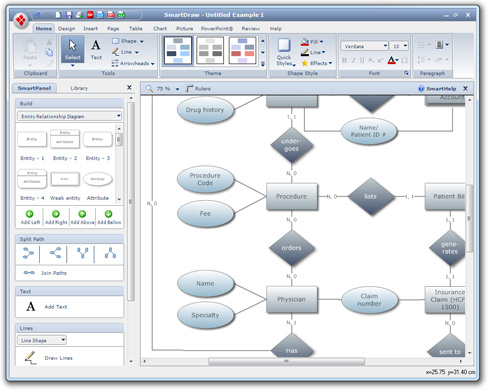Insert the Entity - 3 shape
The height and width of the screenshot is (391, 490).
point(97,139)
